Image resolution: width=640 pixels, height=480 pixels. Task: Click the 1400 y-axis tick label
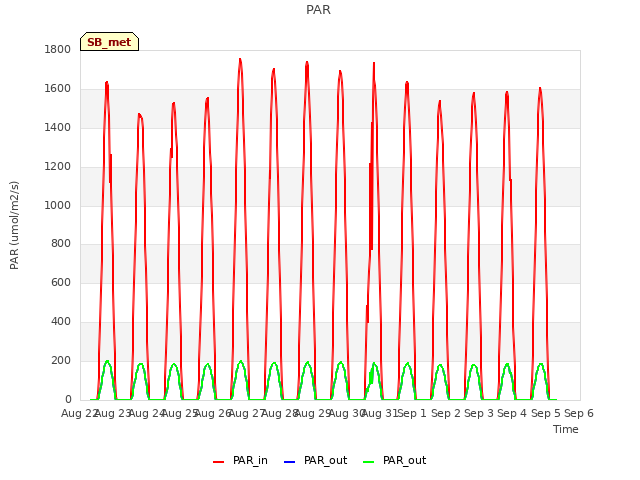58,127
